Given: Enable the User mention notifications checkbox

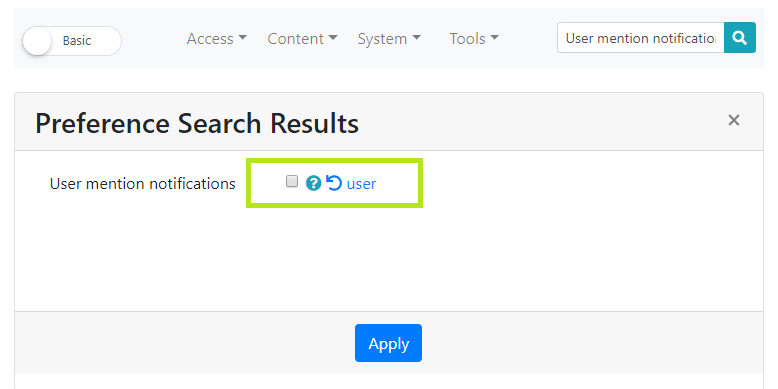Looking at the screenshot, I should [x=292, y=182].
